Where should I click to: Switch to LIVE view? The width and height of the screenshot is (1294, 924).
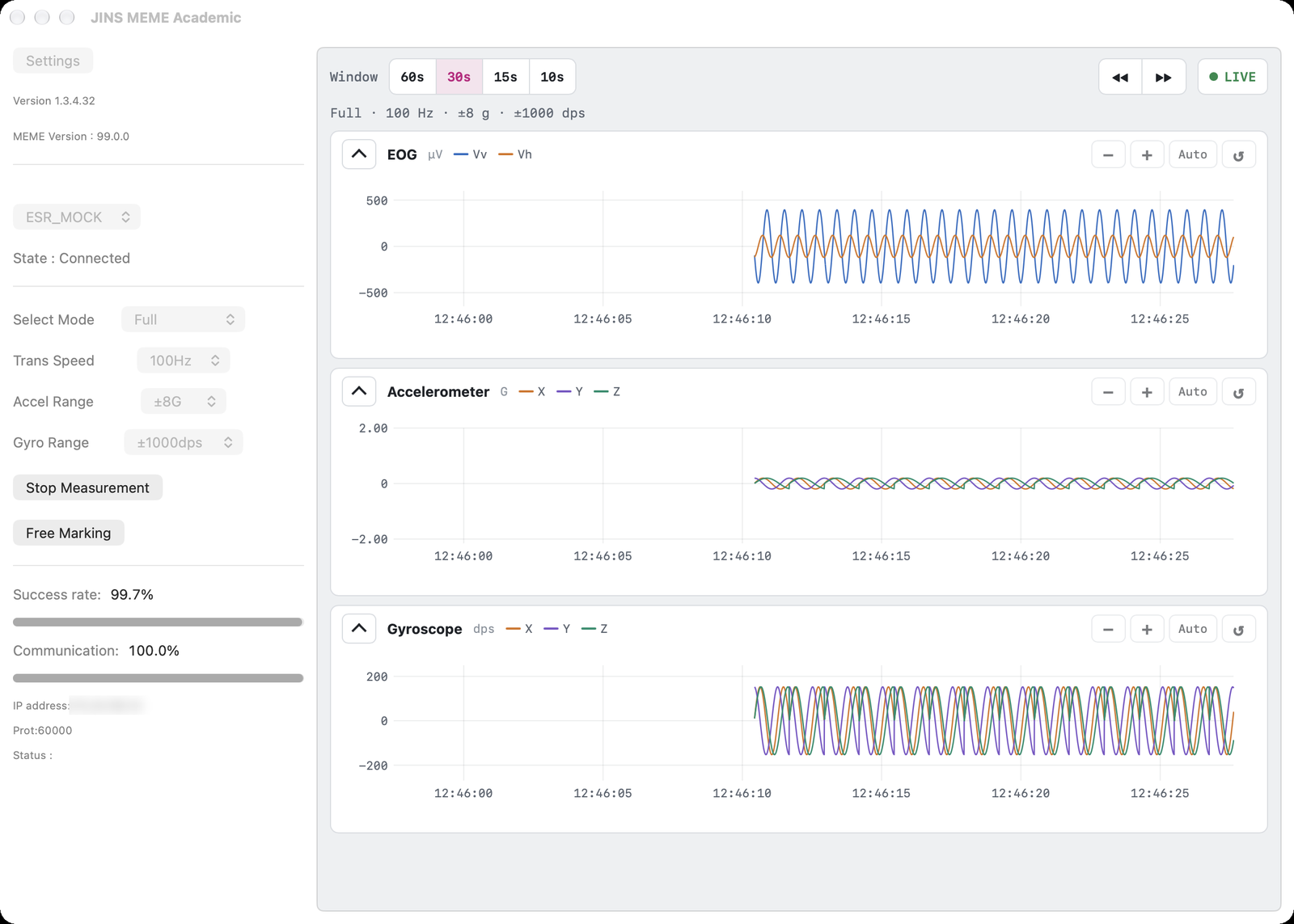pos(1233,77)
